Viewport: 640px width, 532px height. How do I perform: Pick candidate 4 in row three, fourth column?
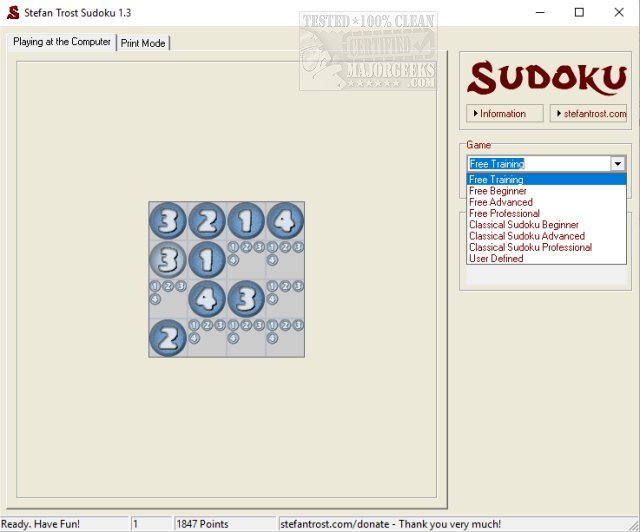pyautogui.click(x=272, y=299)
